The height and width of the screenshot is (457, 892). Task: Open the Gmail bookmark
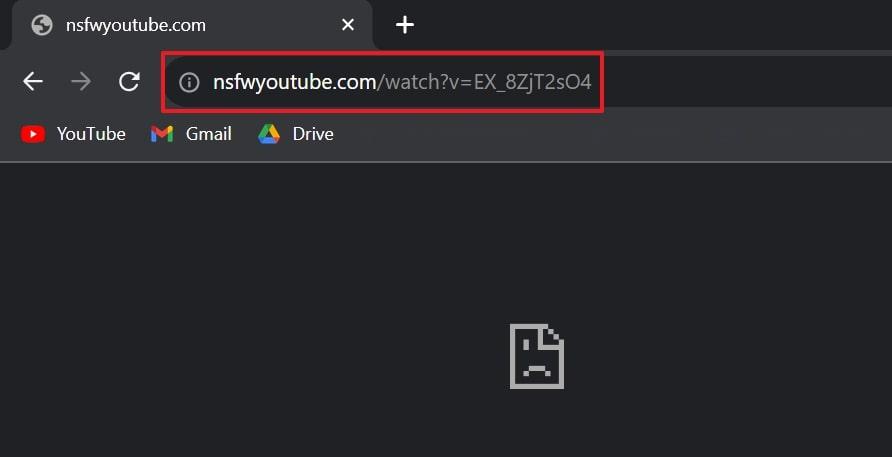point(191,134)
